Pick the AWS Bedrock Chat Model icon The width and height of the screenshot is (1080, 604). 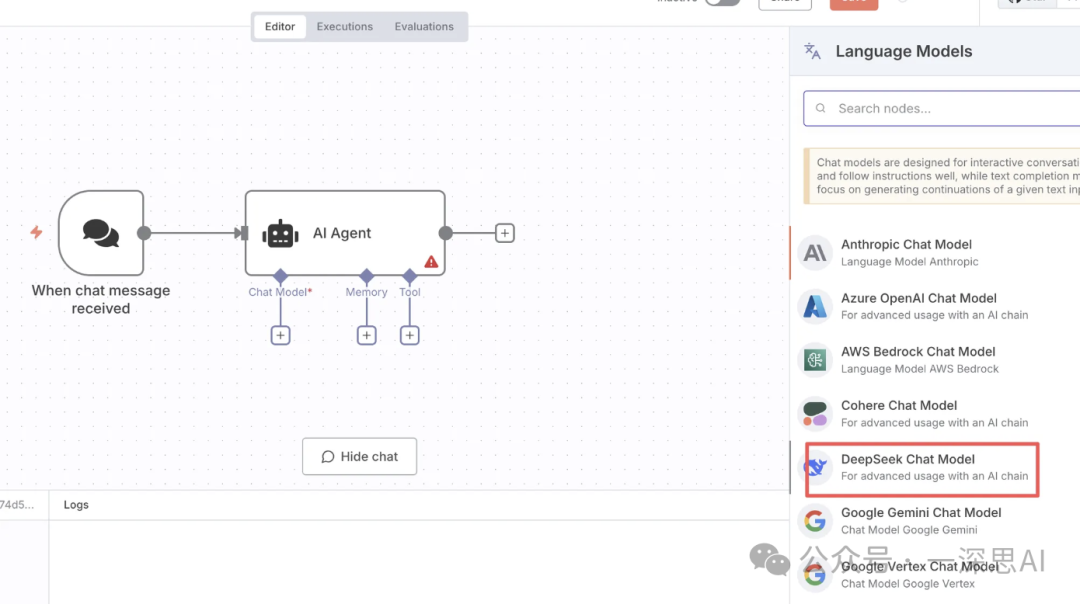point(816,360)
